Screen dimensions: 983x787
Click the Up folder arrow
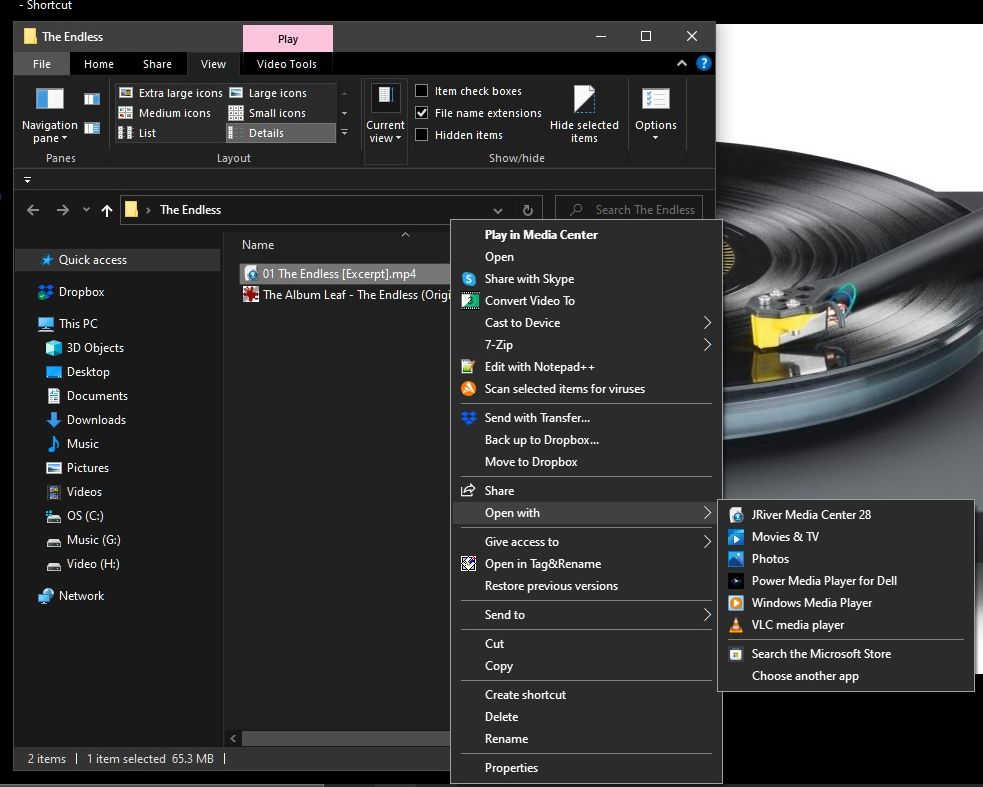(107, 210)
